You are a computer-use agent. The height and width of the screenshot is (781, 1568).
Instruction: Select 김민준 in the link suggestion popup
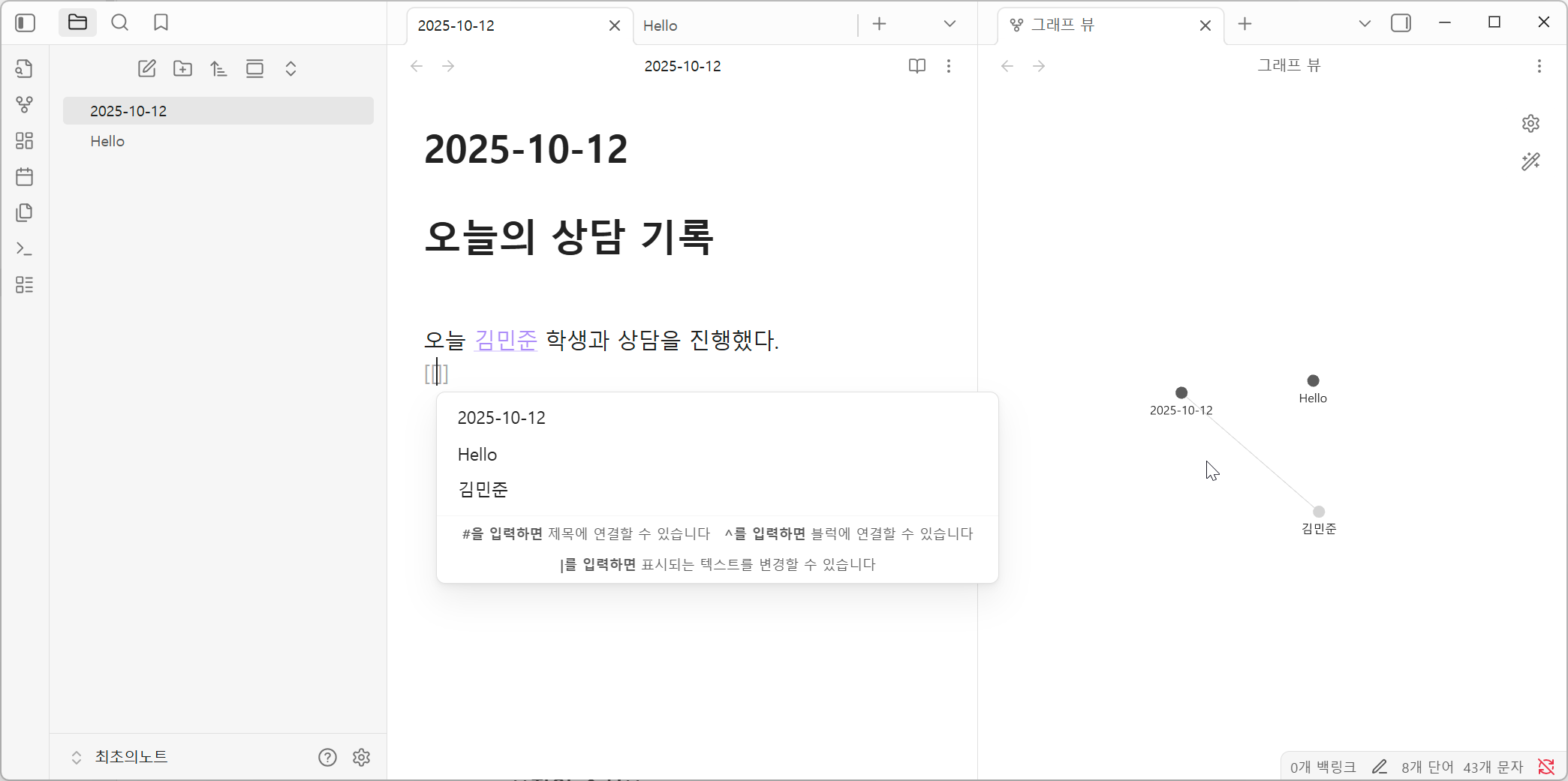coord(483,489)
